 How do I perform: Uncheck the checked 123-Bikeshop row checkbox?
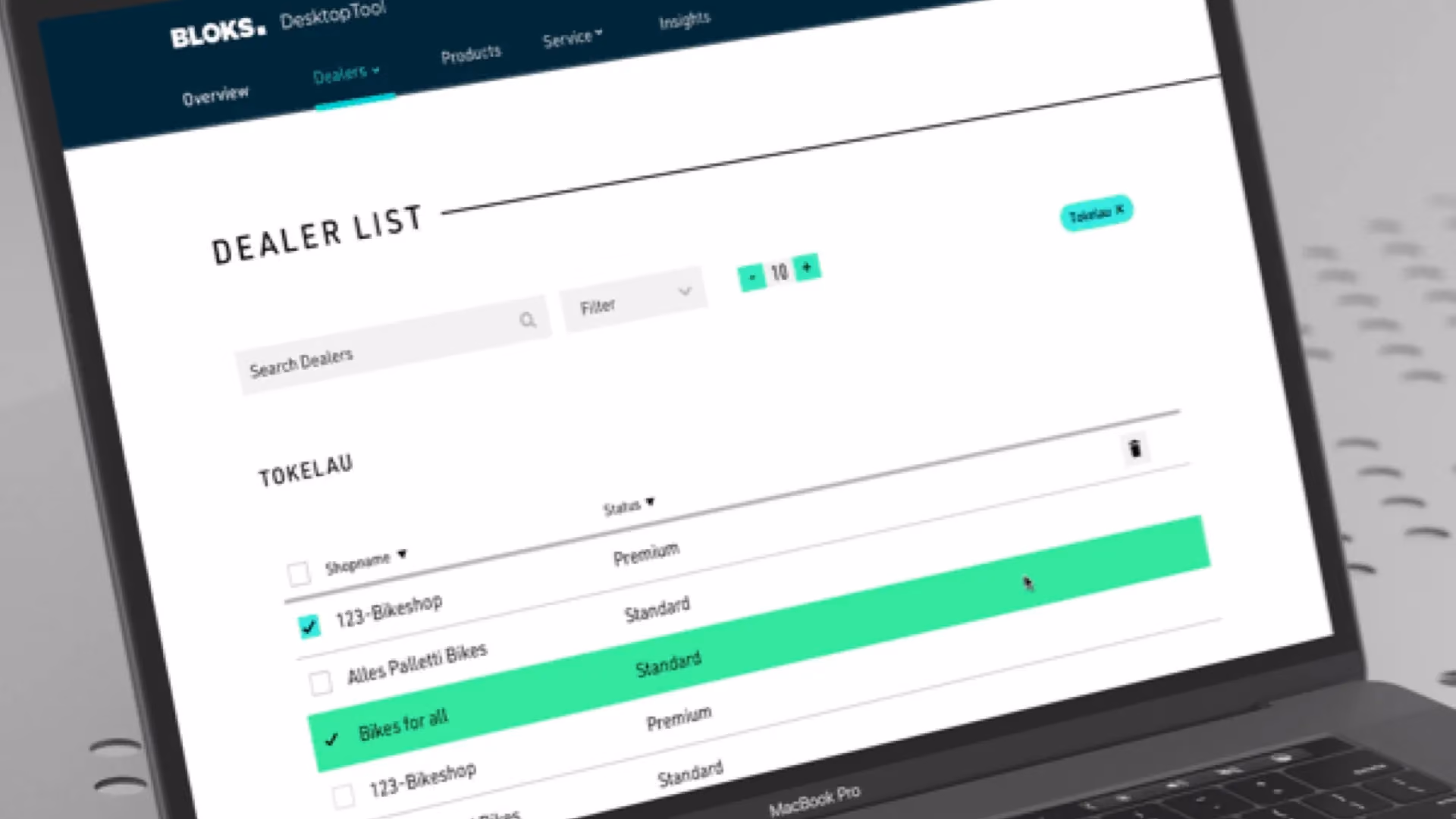(309, 626)
